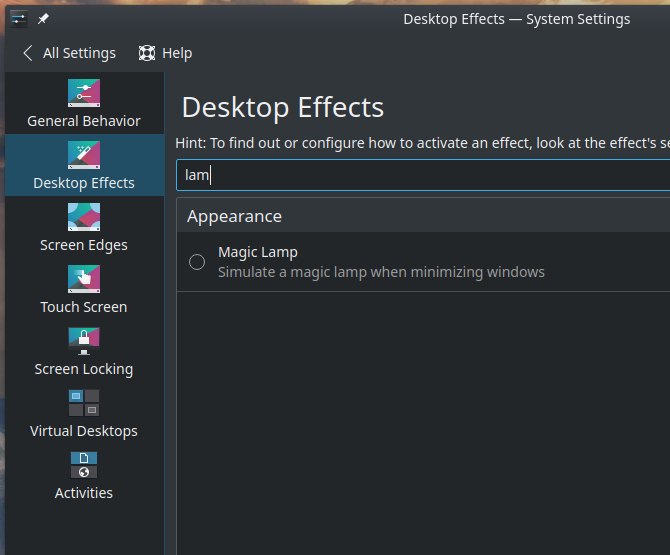The height and width of the screenshot is (555, 670).
Task: Open Touch Screen settings icon
Action: click(x=84, y=279)
